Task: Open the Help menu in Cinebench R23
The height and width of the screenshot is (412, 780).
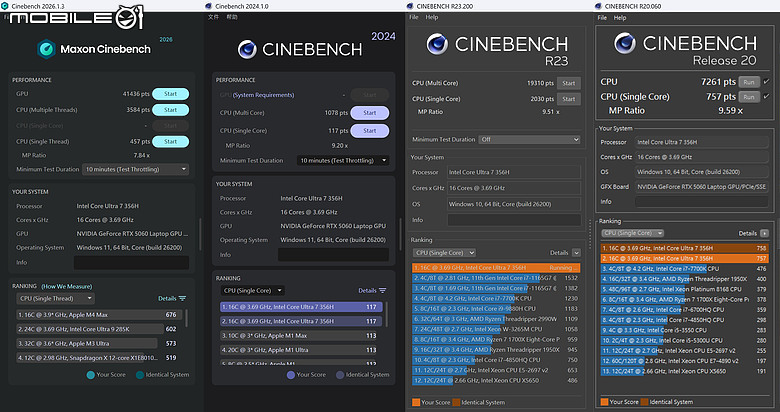Action: click(432, 17)
